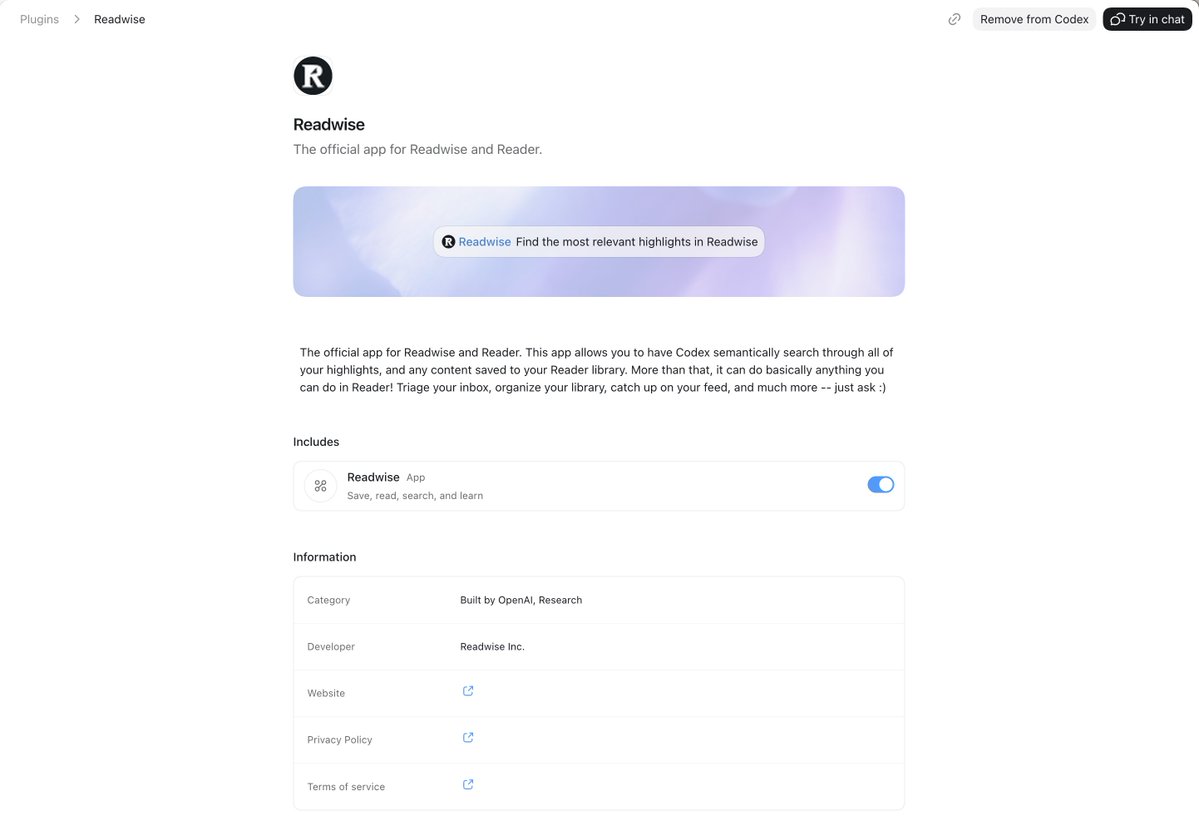Click the breadcrumb chevron separator
The height and width of the screenshot is (816, 1199).
(76, 19)
